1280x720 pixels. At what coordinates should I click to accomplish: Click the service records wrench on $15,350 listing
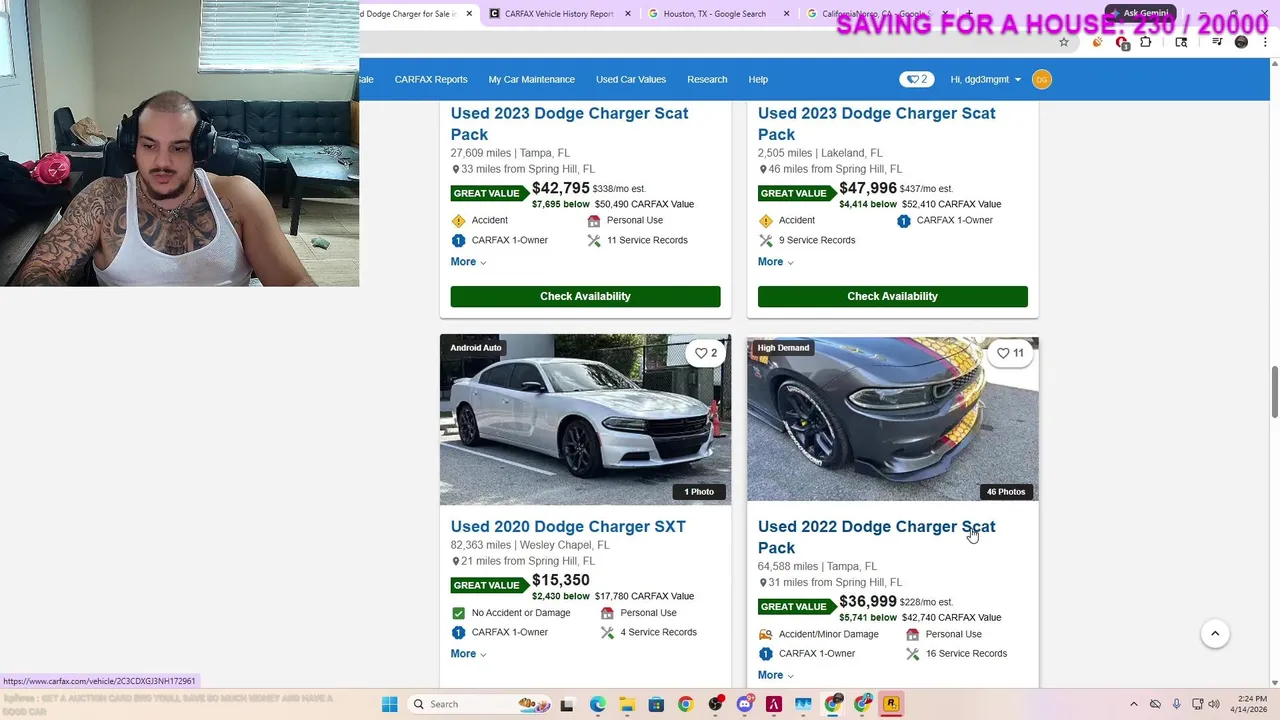607,632
